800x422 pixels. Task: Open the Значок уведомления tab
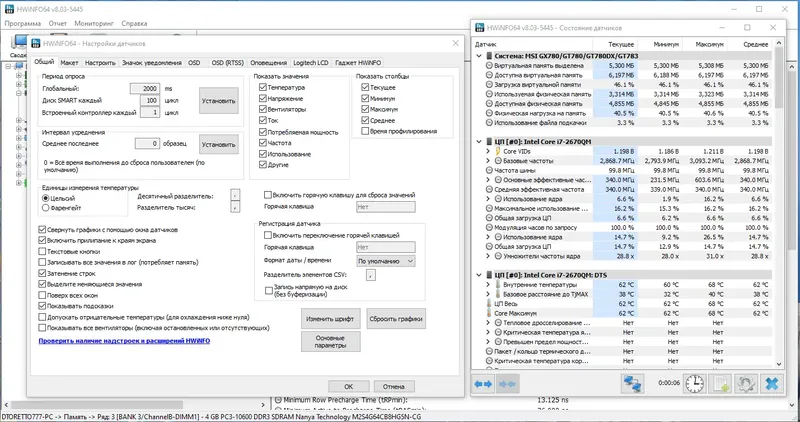[152, 63]
